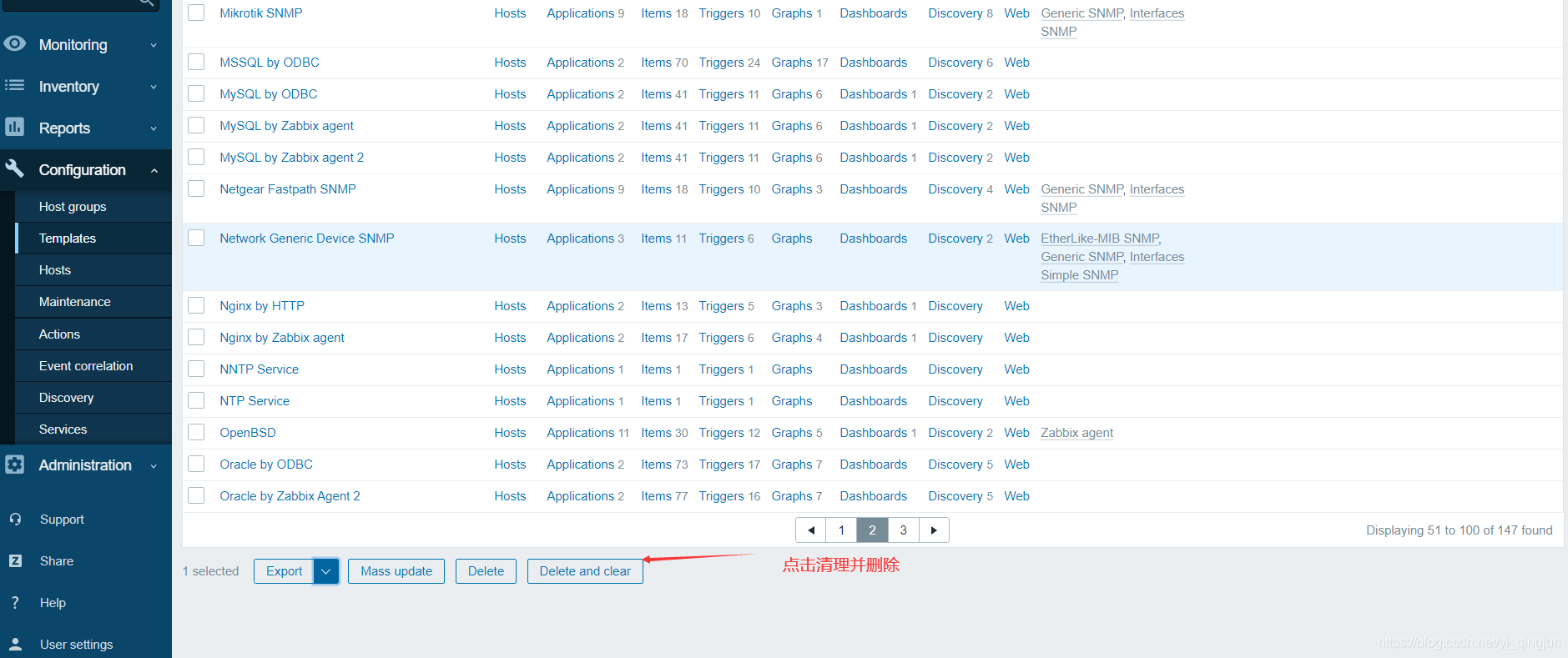Open Items 77 for Oracle by Zabbix Agent 2

tap(664, 495)
